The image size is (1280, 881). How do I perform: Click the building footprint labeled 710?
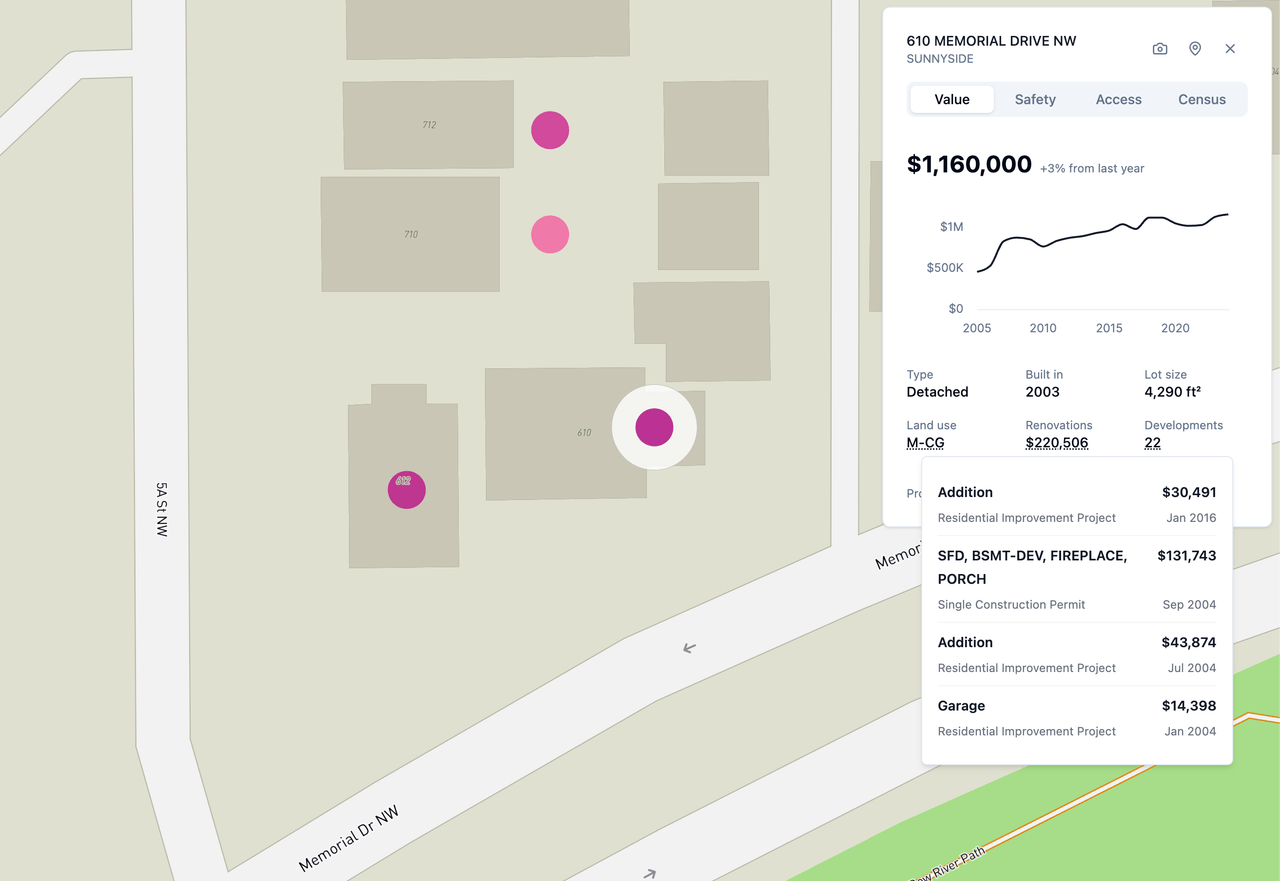pyautogui.click(x=410, y=233)
